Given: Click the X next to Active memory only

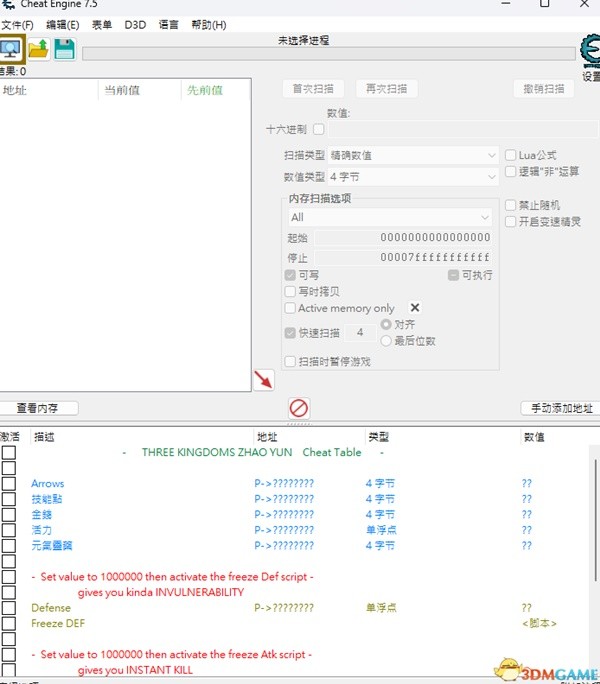Looking at the screenshot, I should coord(415,308).
